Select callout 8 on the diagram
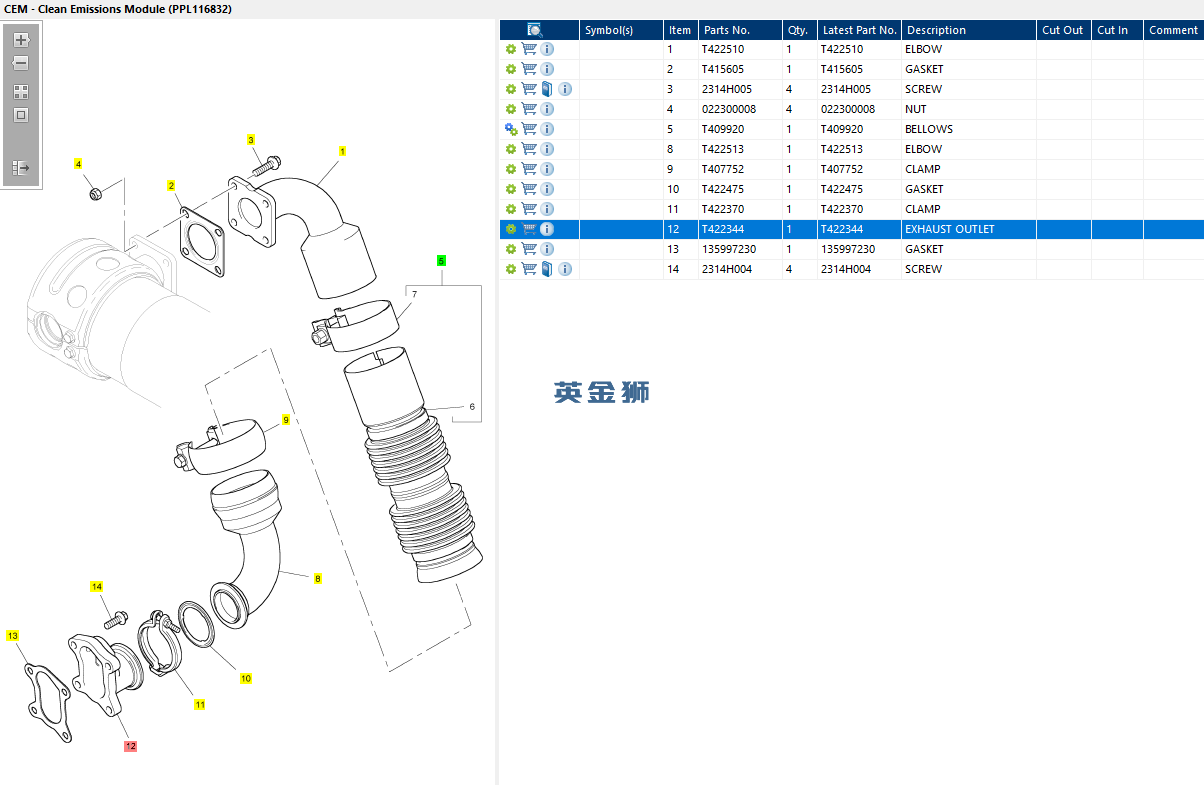 [x=317, y=579]
